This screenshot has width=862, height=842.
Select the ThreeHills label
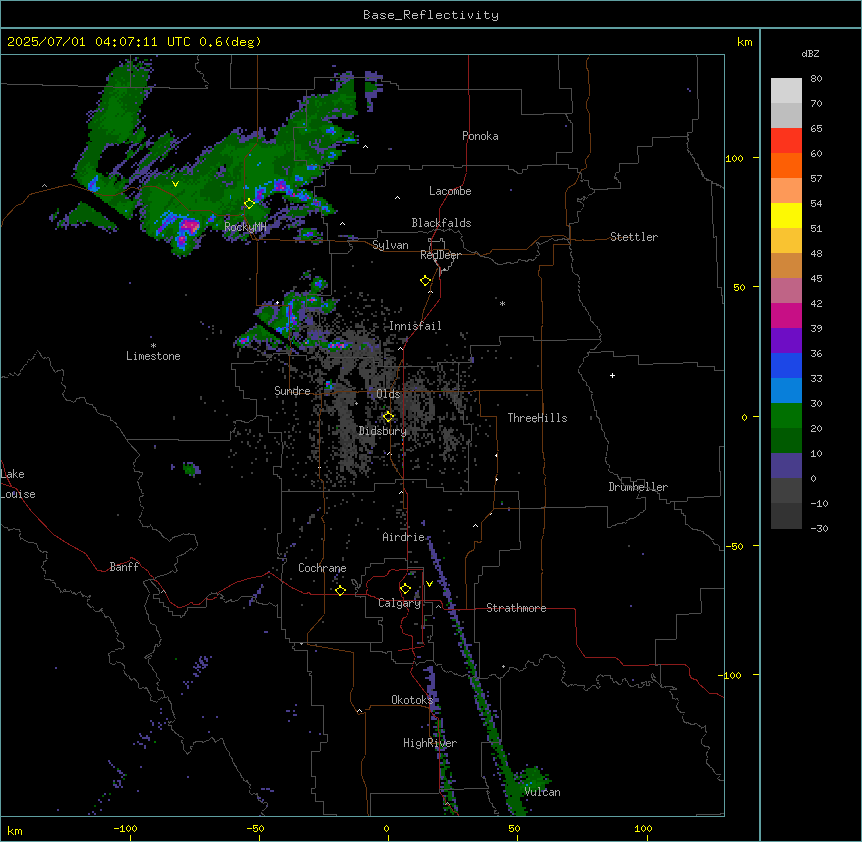click(x=537, y=418)
